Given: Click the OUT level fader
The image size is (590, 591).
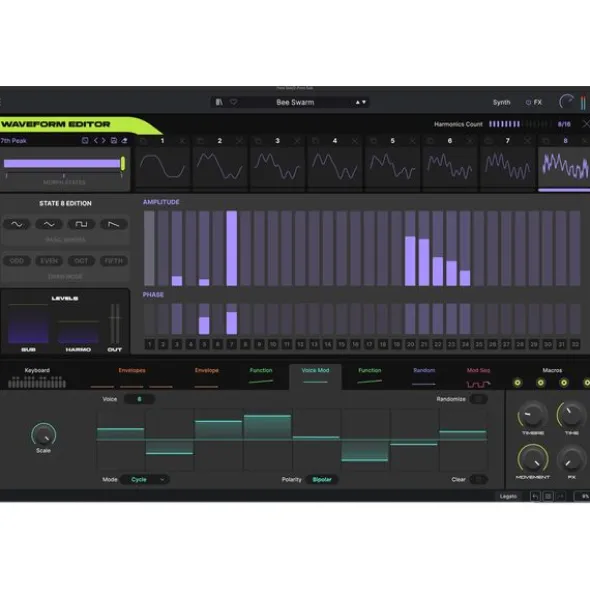Looking at the screenshot, I should pos(115,324).
